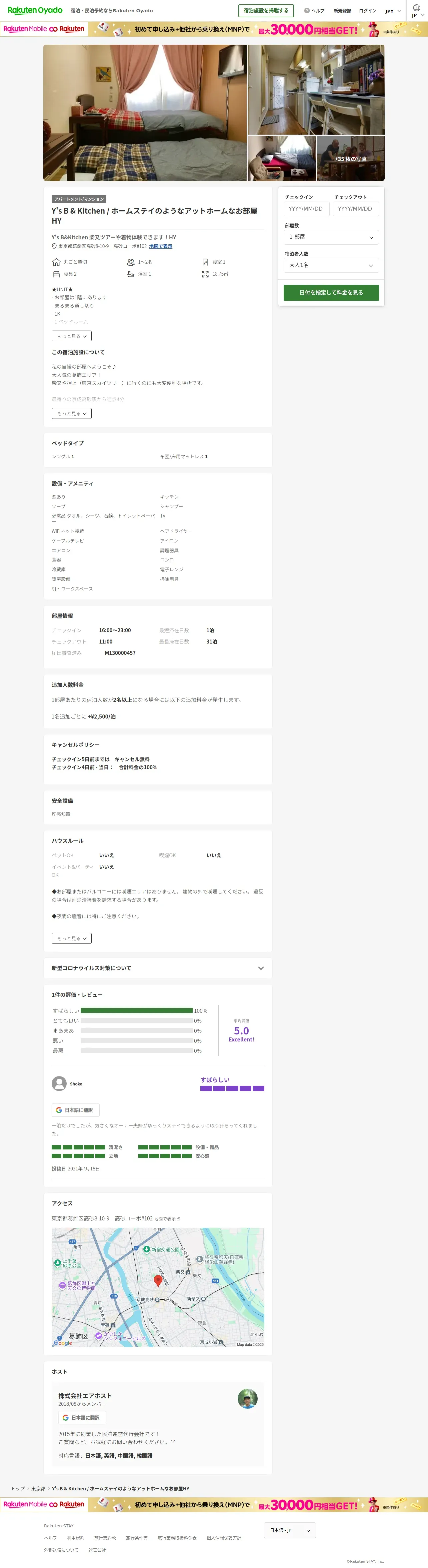Open JP region selector chevron in header
Image resolution: width=428 pixels, height=1568 pixels.
click(x=423, y=15)
